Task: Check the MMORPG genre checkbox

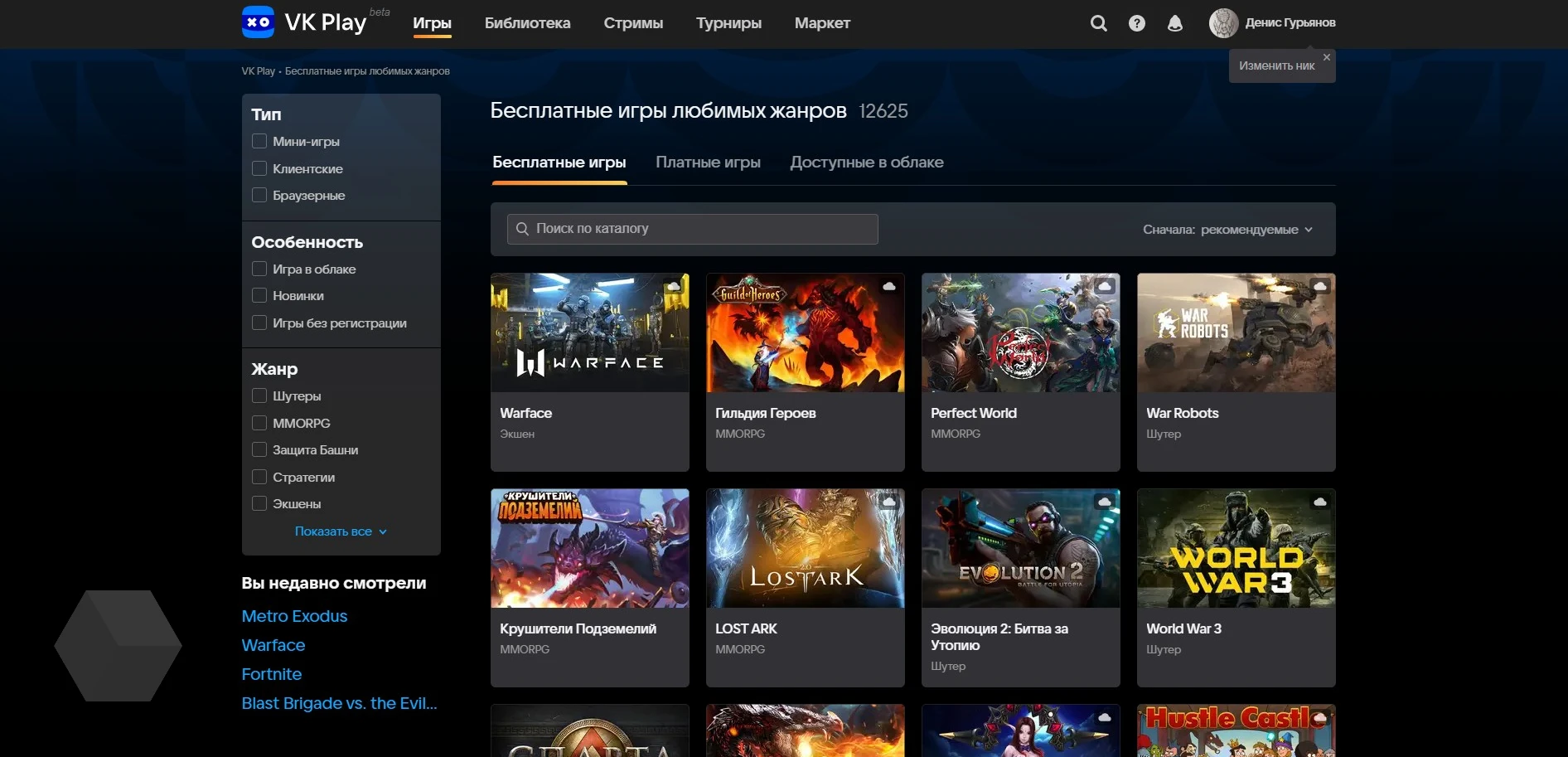Action: 259,423
